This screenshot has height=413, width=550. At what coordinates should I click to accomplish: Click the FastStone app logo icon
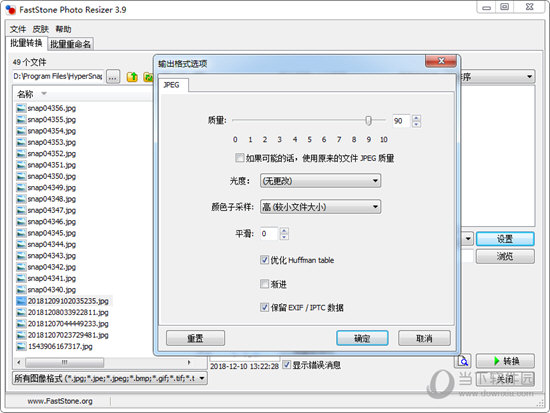(11, 10)
